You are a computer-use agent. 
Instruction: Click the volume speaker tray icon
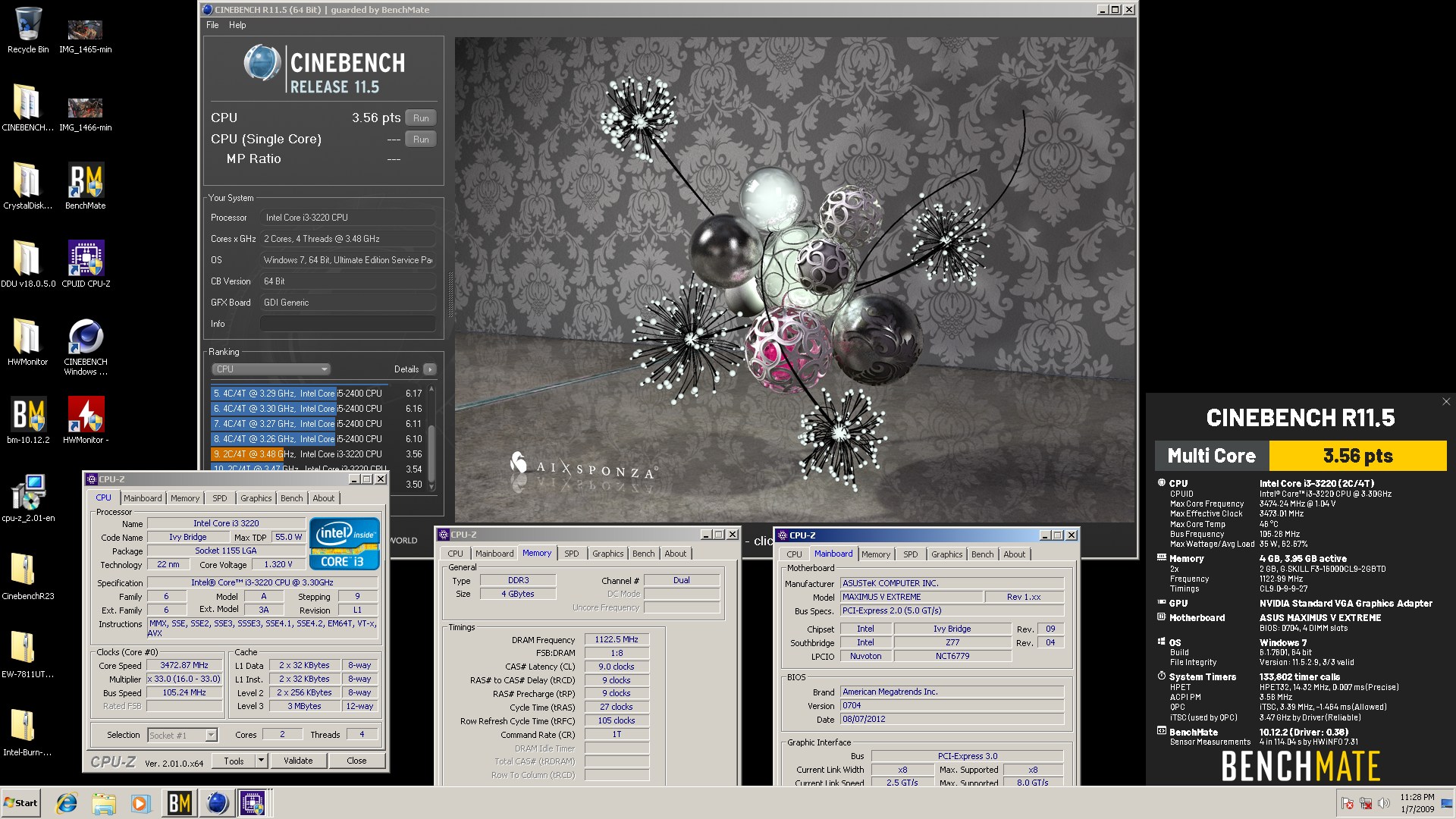1384,803
